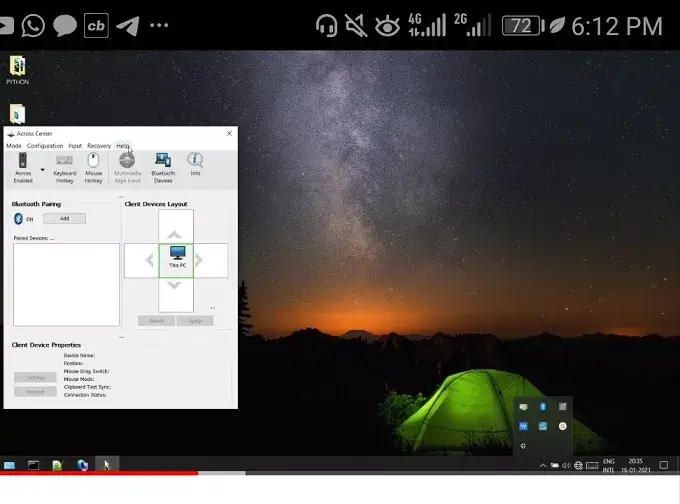
Task: Open the Configuration menu
Action: pyautogui.click(x=45, y=146)
